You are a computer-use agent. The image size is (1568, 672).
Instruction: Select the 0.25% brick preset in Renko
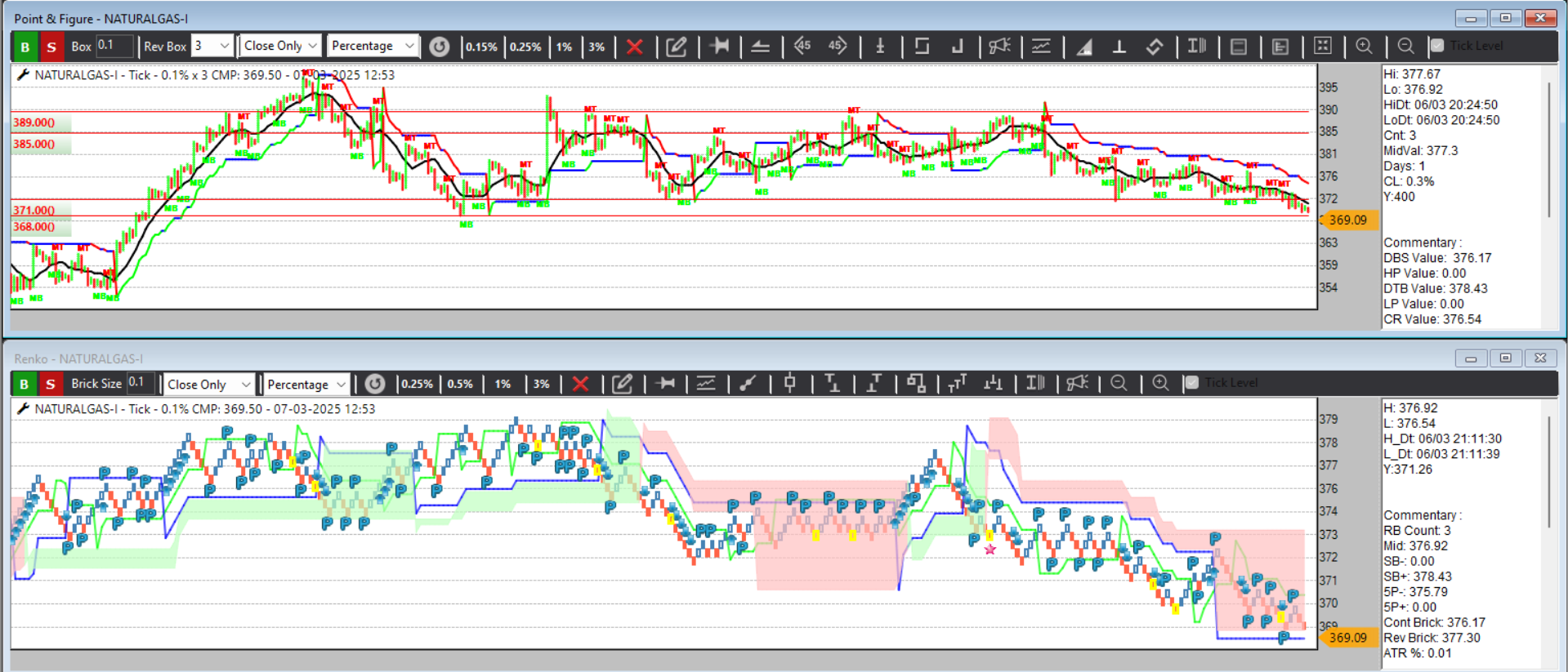click(x=417, y=384)
